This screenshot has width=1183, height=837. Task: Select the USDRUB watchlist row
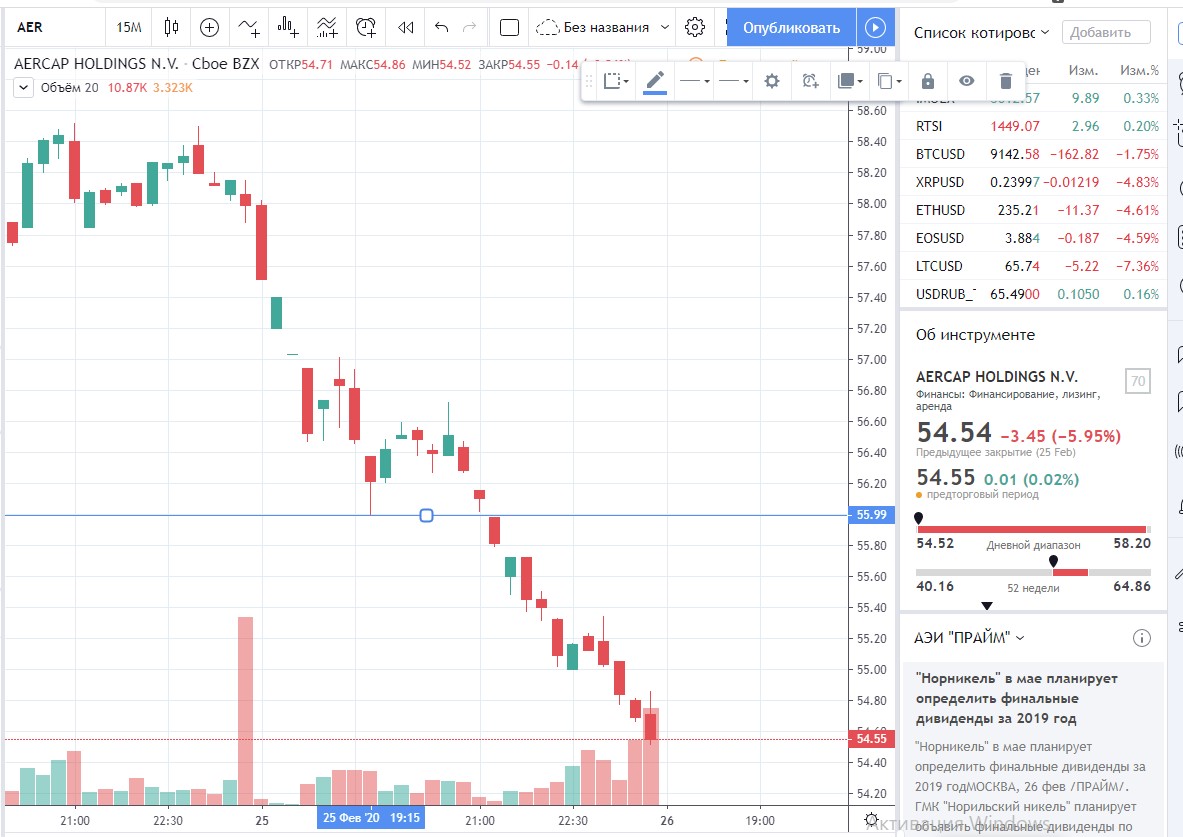click(x=1034, y=294)
